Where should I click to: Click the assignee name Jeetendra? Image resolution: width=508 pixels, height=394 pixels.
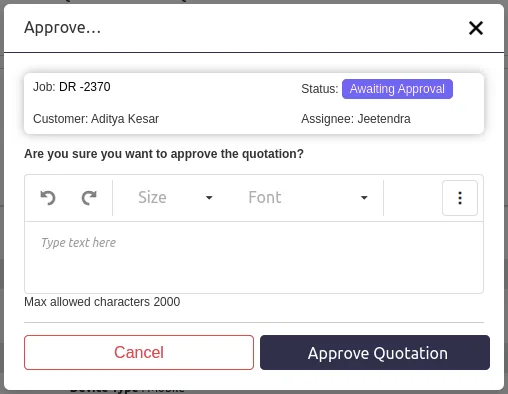pos(384,119)
